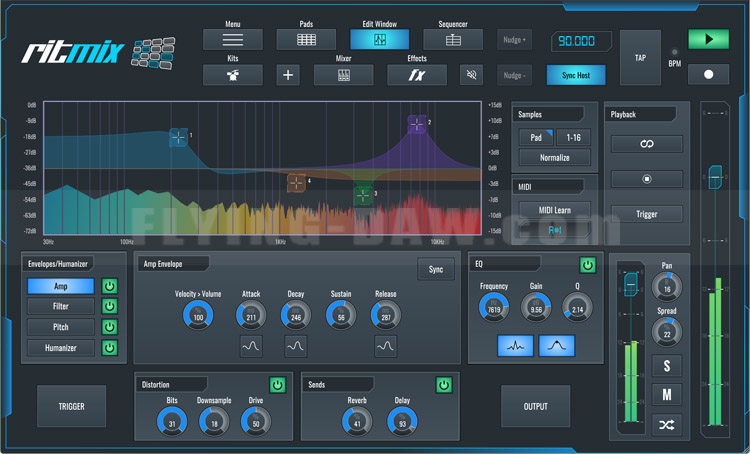Click the Delay send knob
Image resolution: width=750 pixels, height=454 pixels.
402,421
